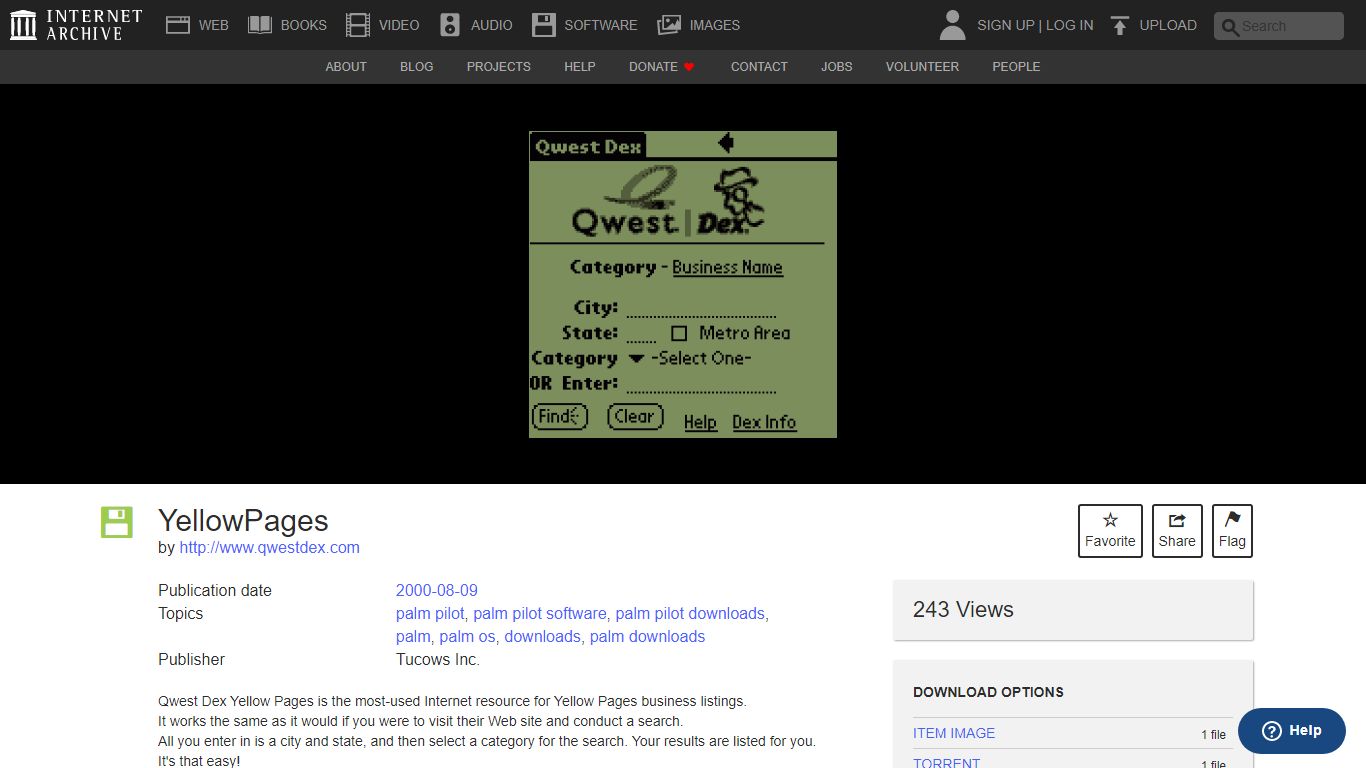Viewport: 1366px width, 768px height.
Task: Open the PEOPLE page
Action: [x=1016, y=67]
